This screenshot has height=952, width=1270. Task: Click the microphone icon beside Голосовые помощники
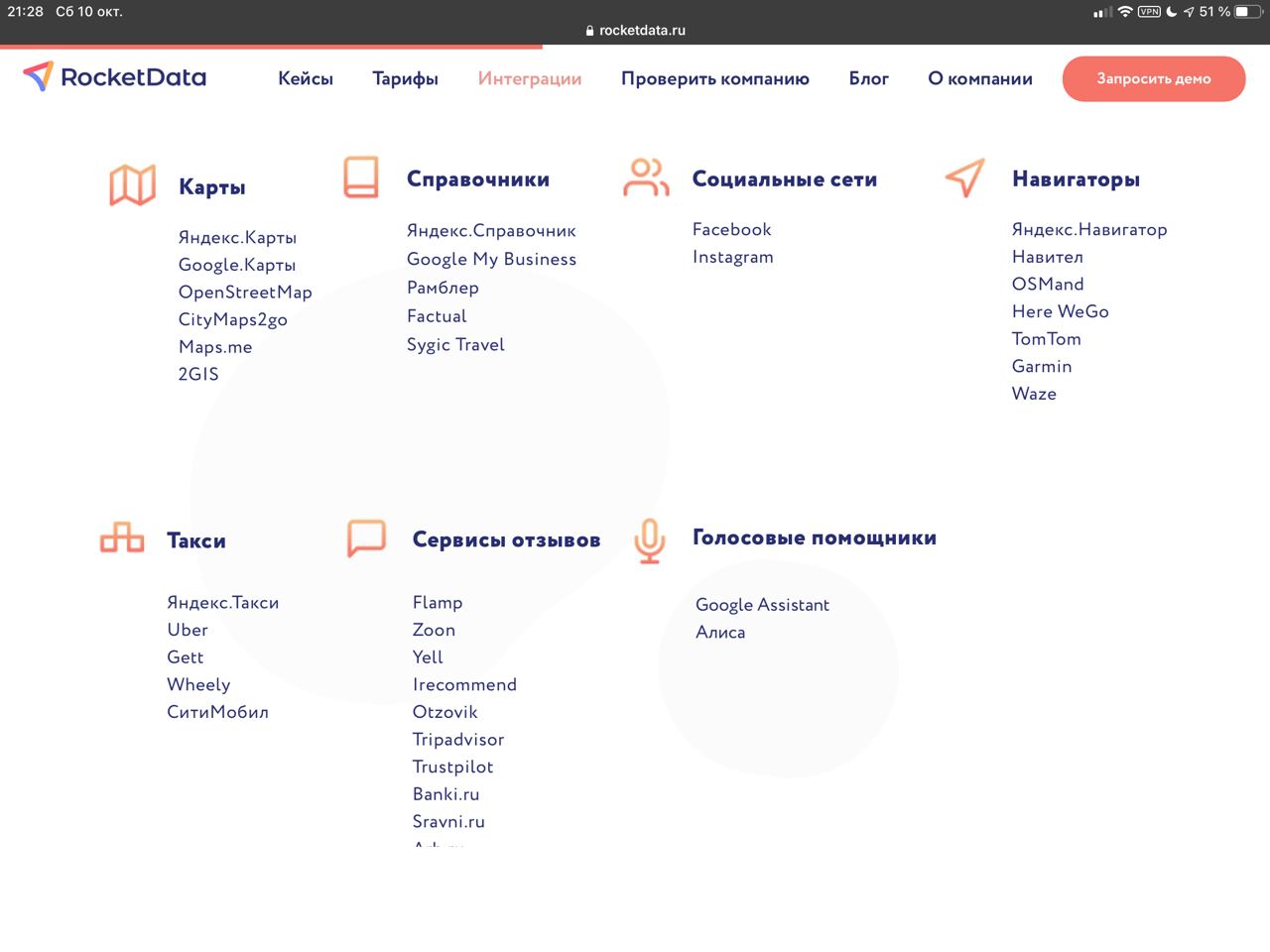click(650, 541)
